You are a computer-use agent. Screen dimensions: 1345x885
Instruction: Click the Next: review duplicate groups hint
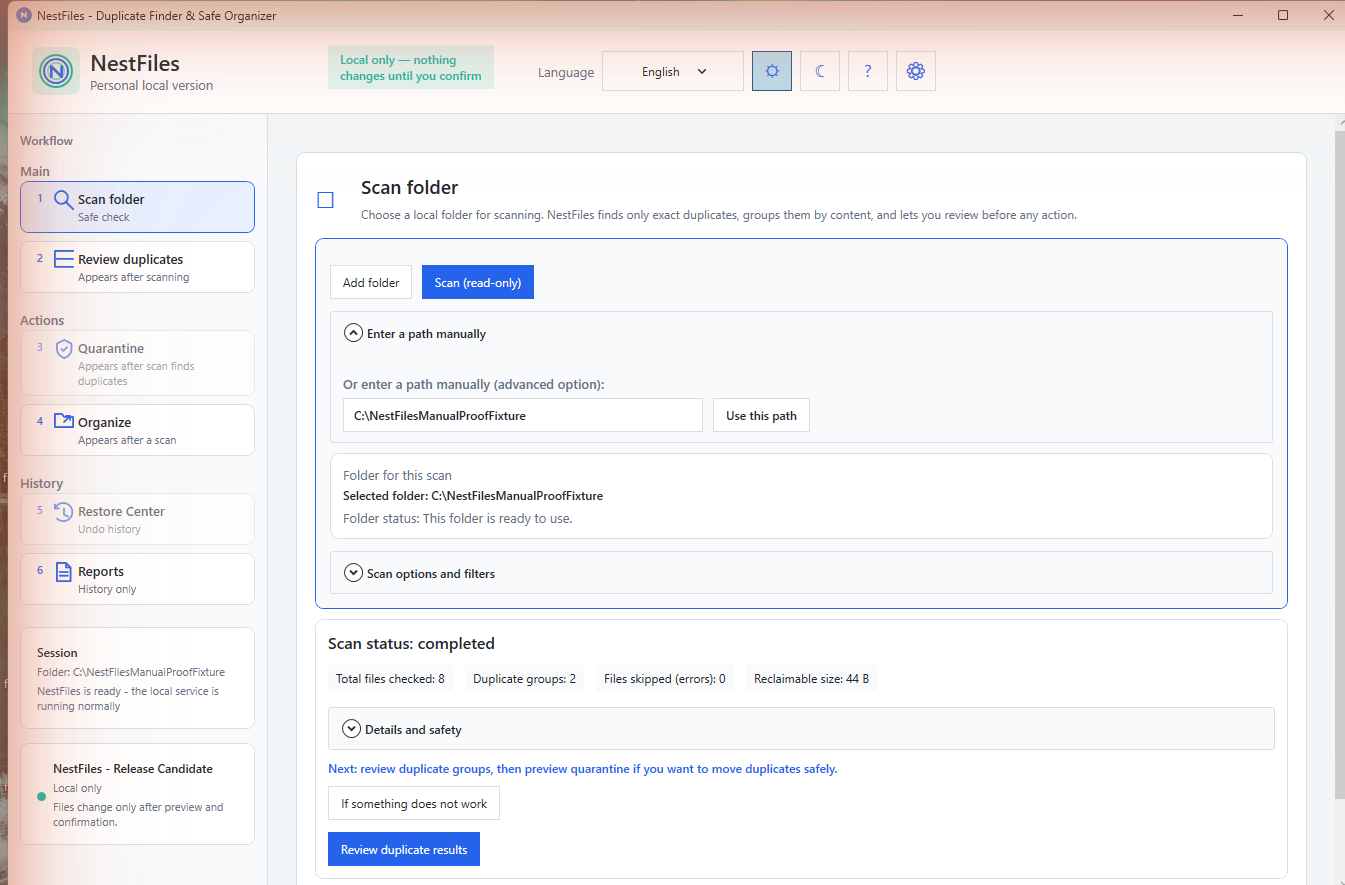pyautogui.click(x=583, y=769)
